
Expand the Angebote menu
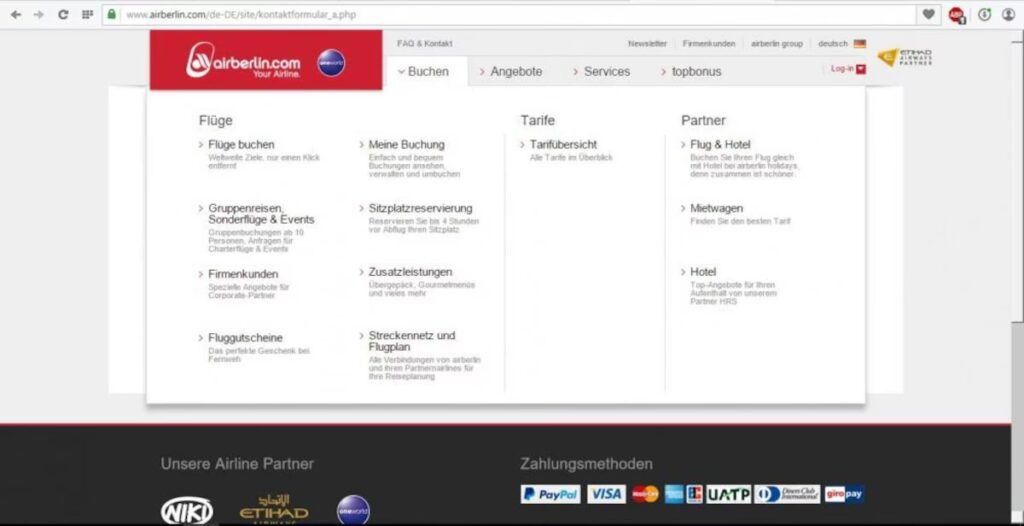point(512,72)
